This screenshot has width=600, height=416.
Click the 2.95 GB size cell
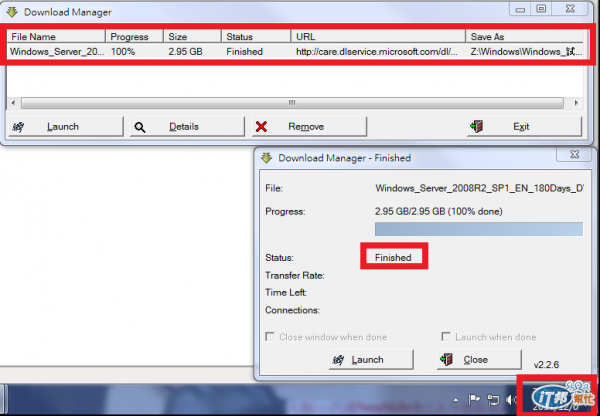[x=185, y=52]
